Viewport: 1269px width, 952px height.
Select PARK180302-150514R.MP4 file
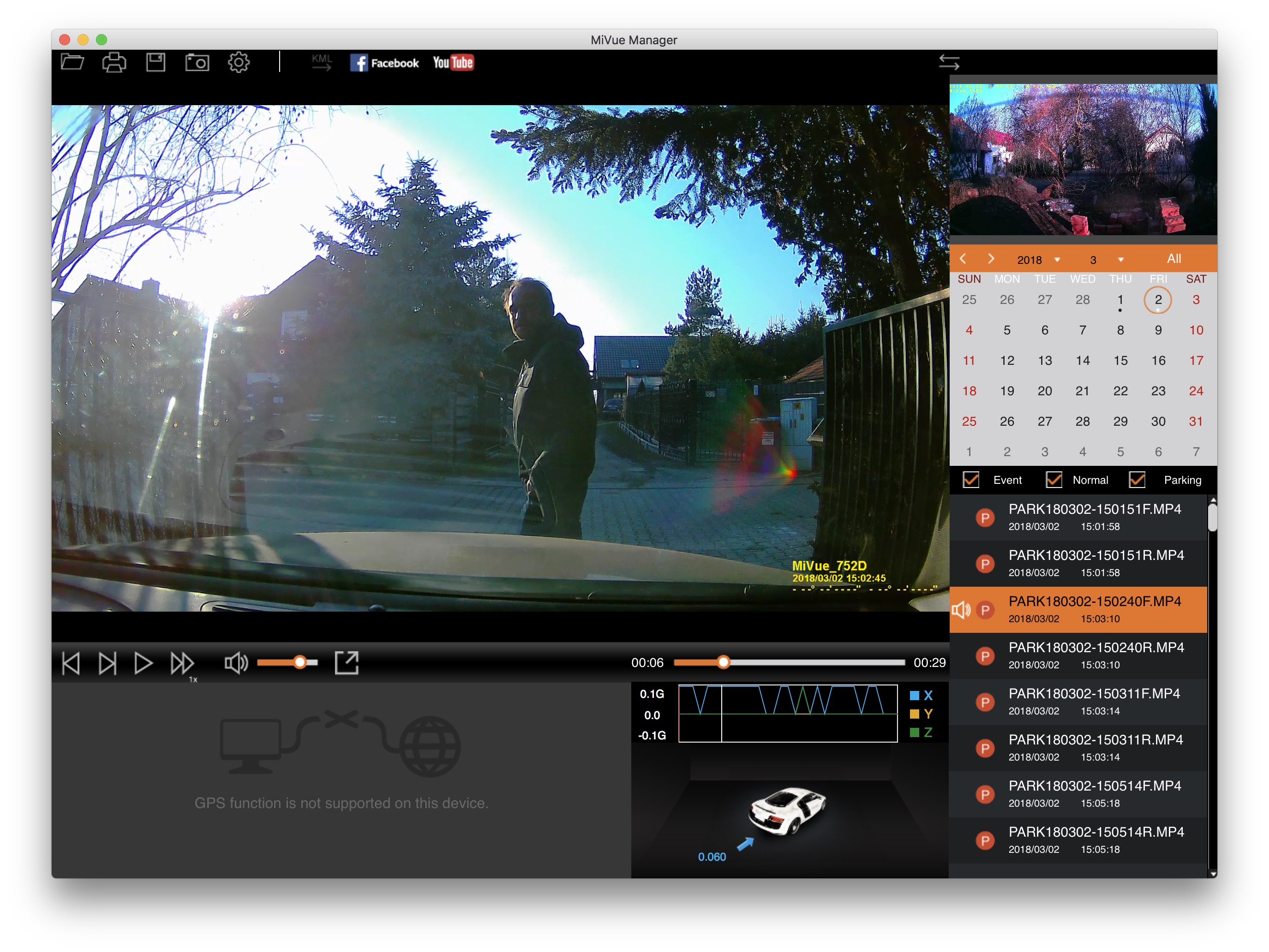click(1078, 840)
